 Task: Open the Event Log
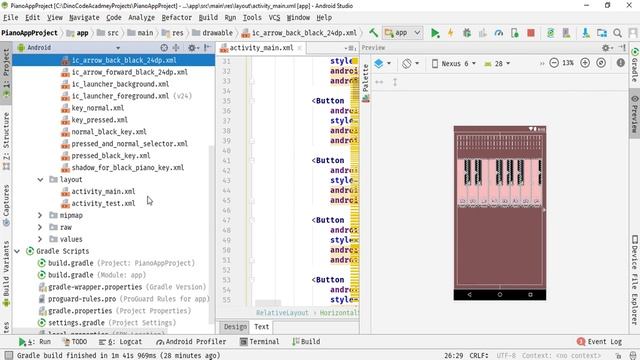[x=600, y=342]
